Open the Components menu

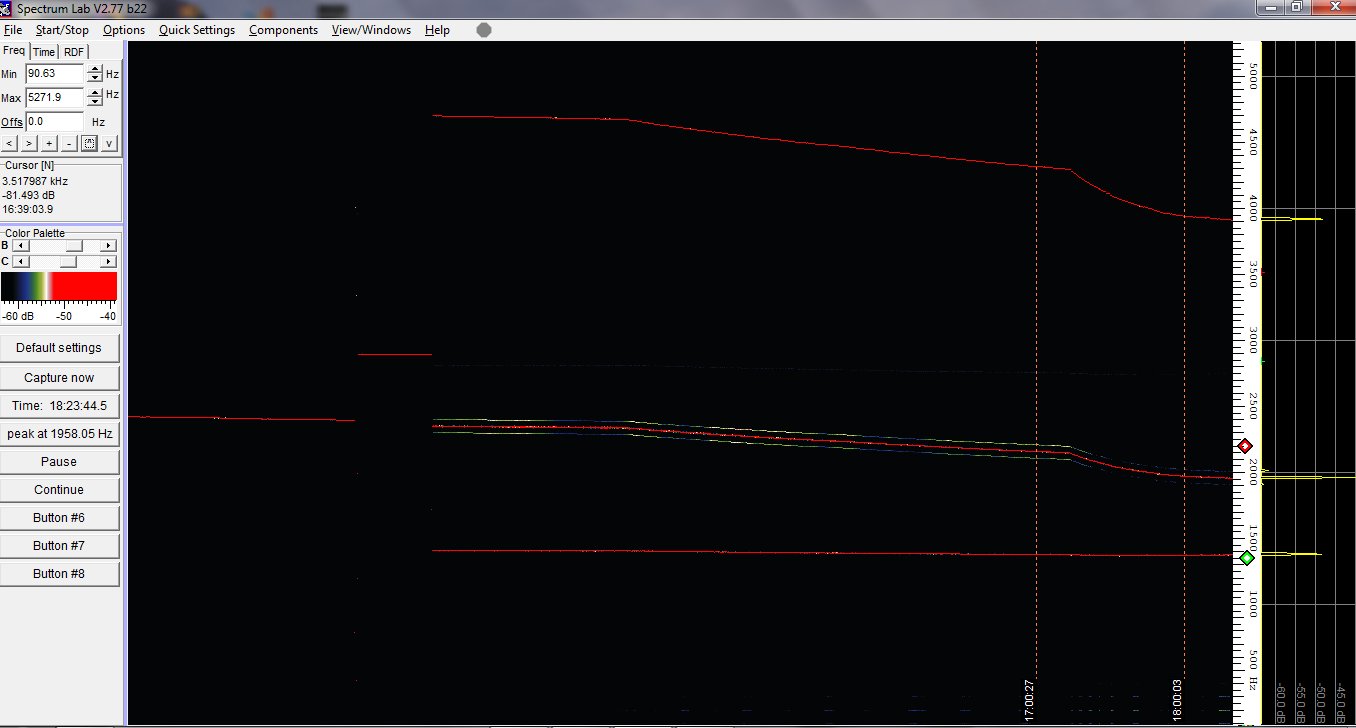[283, 30]
